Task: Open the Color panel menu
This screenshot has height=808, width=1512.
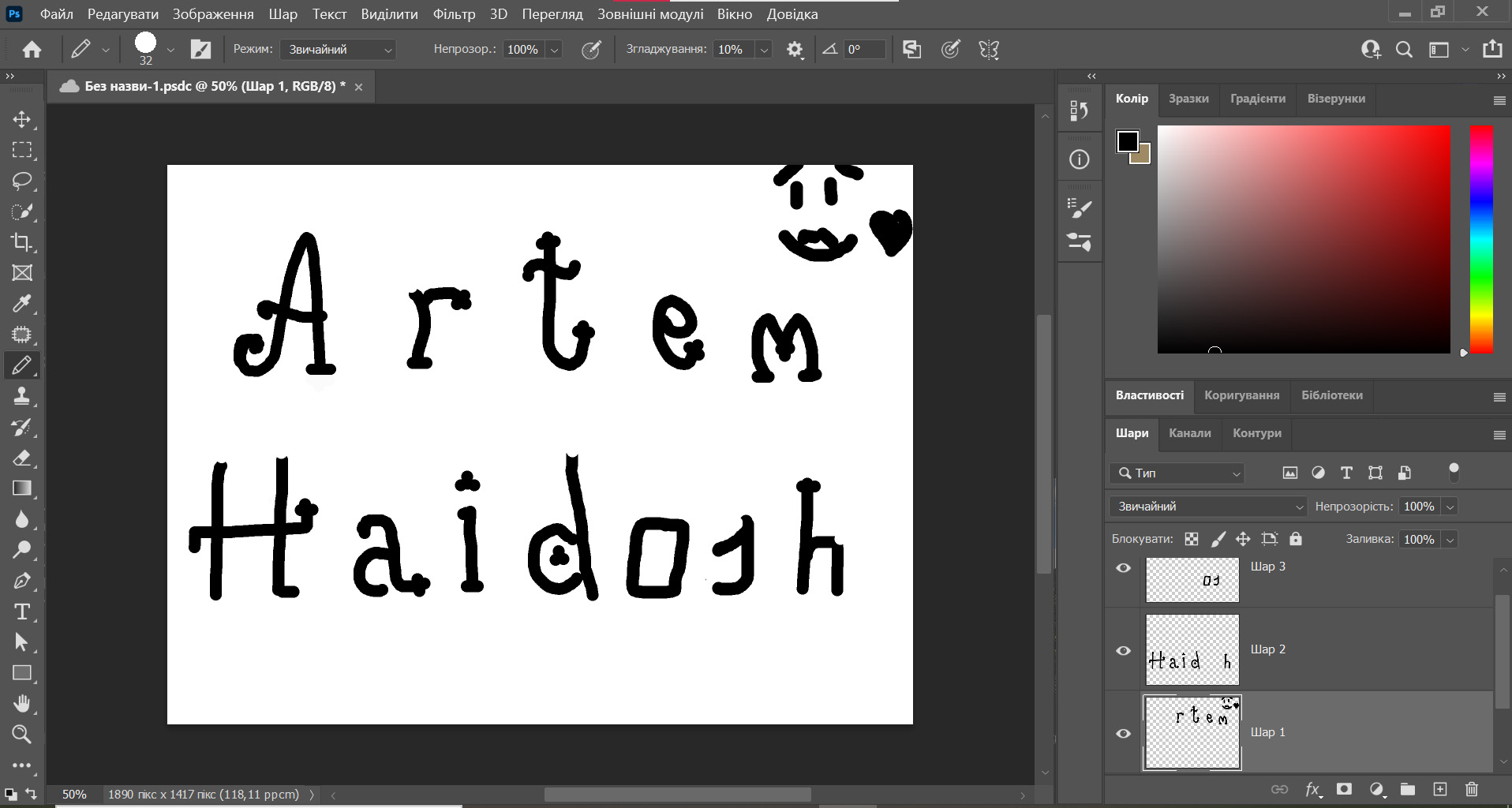Action: coord(1499,100)
